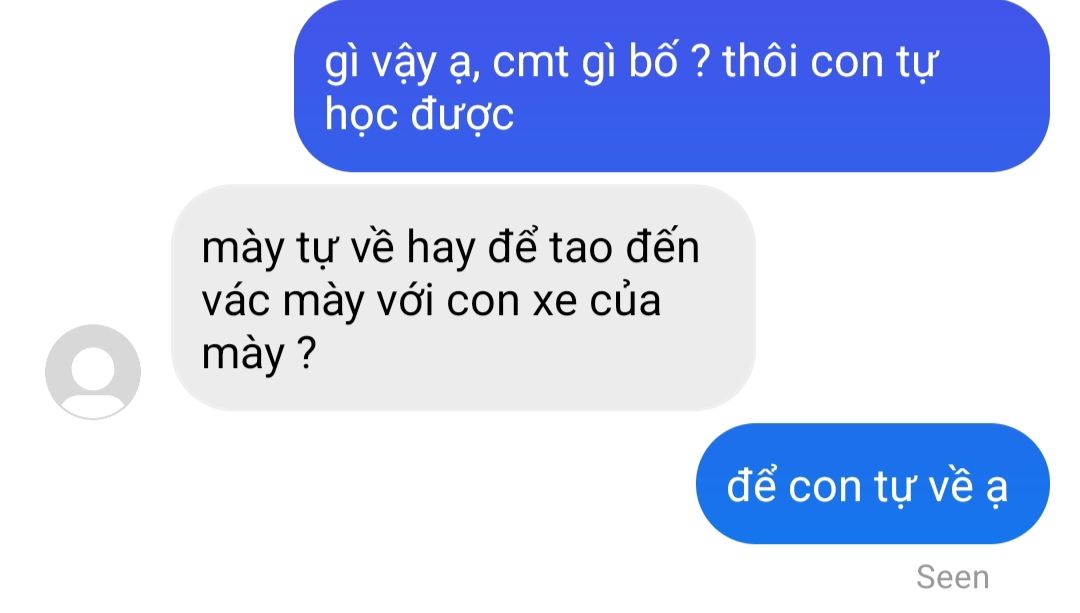
Task: Select the gray message 'mày tự về hay'
Action: 464,298
